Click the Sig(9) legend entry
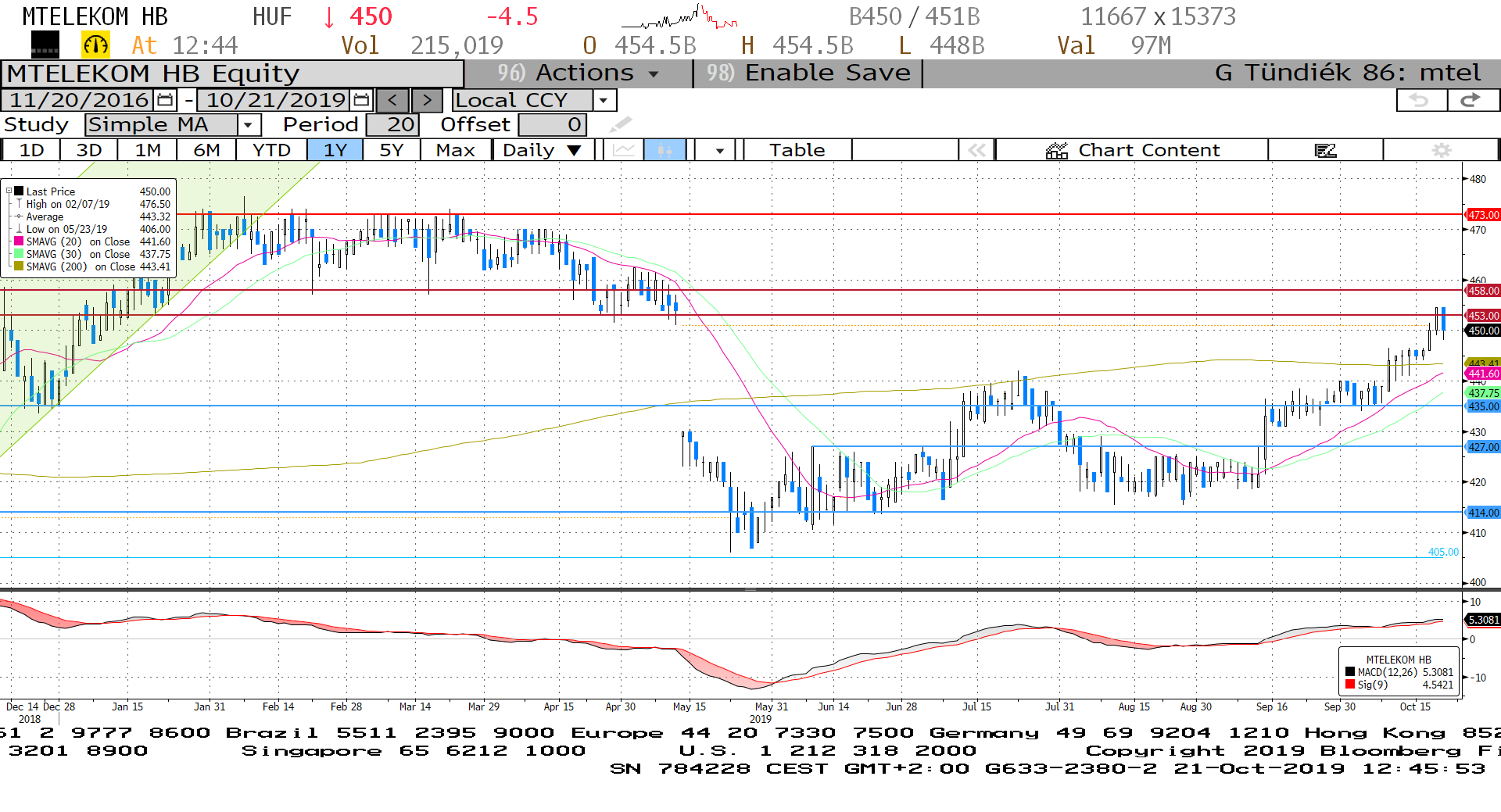This screenshot has width=1501, height=812. coord(1399,685)
